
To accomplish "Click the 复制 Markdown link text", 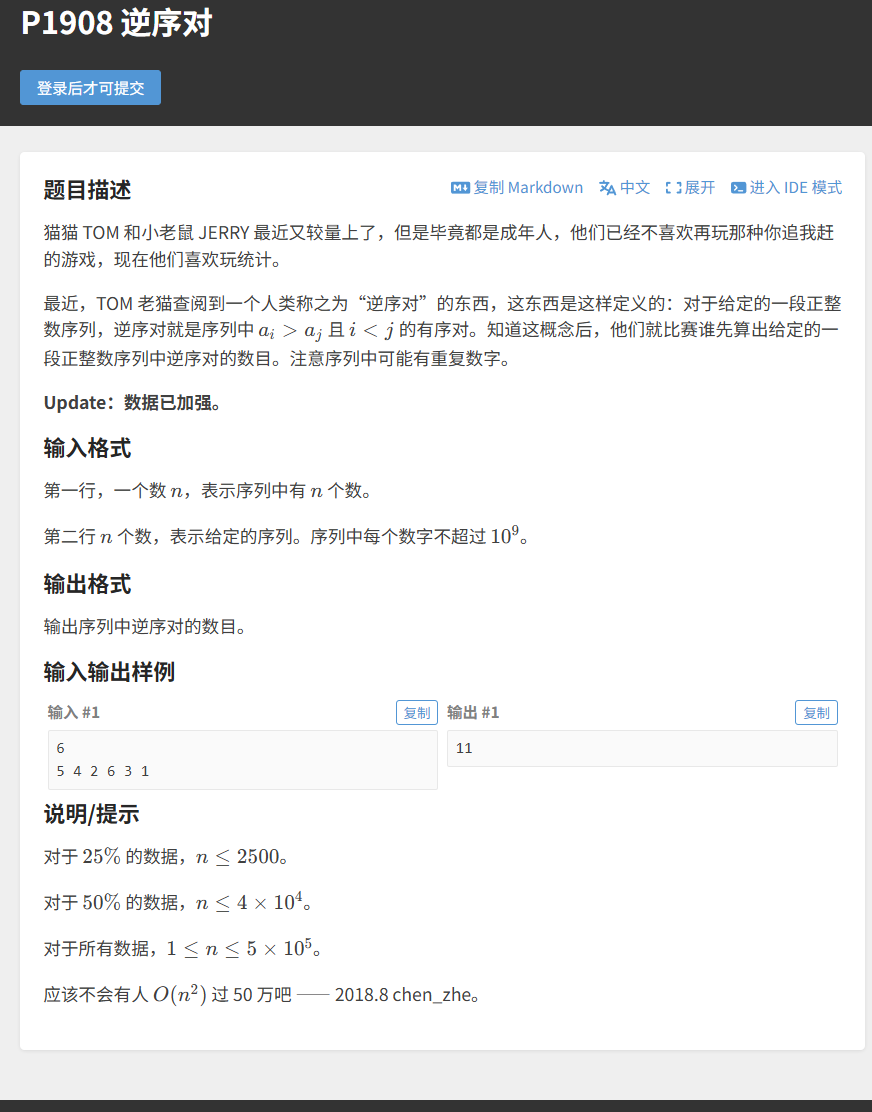I will (x=528, y=187).
